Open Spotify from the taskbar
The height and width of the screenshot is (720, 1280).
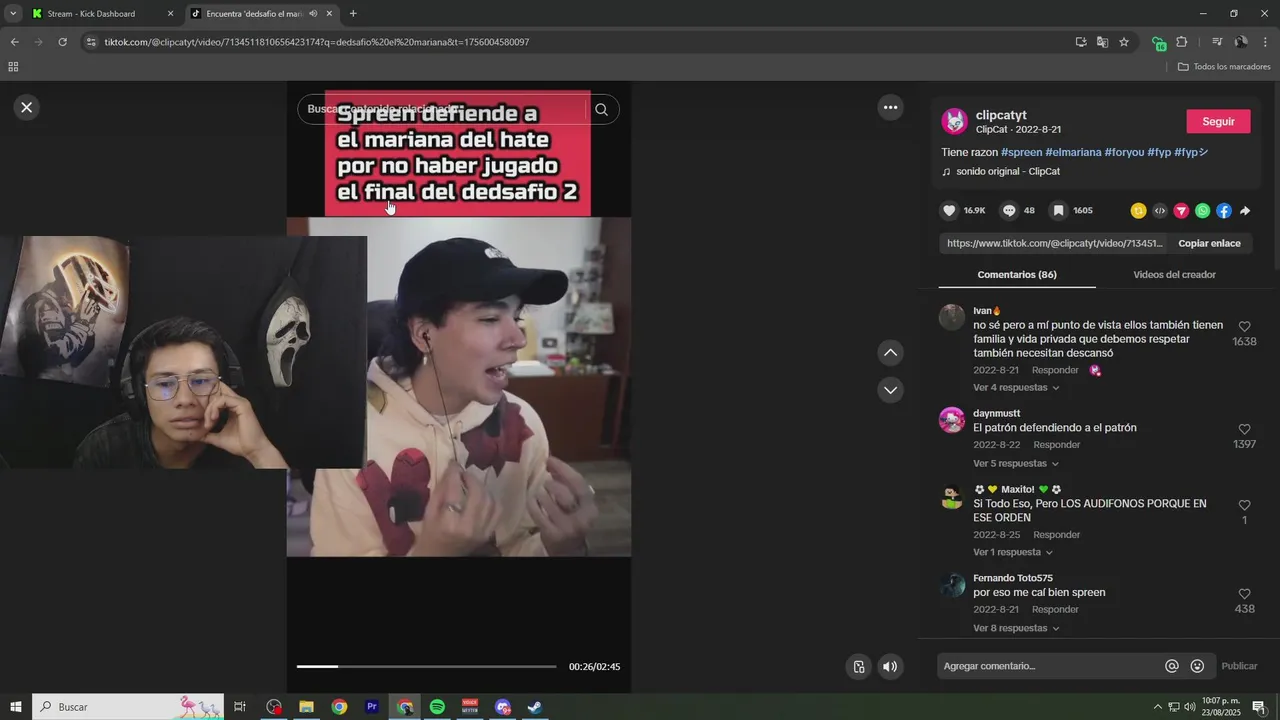(437, 707)
